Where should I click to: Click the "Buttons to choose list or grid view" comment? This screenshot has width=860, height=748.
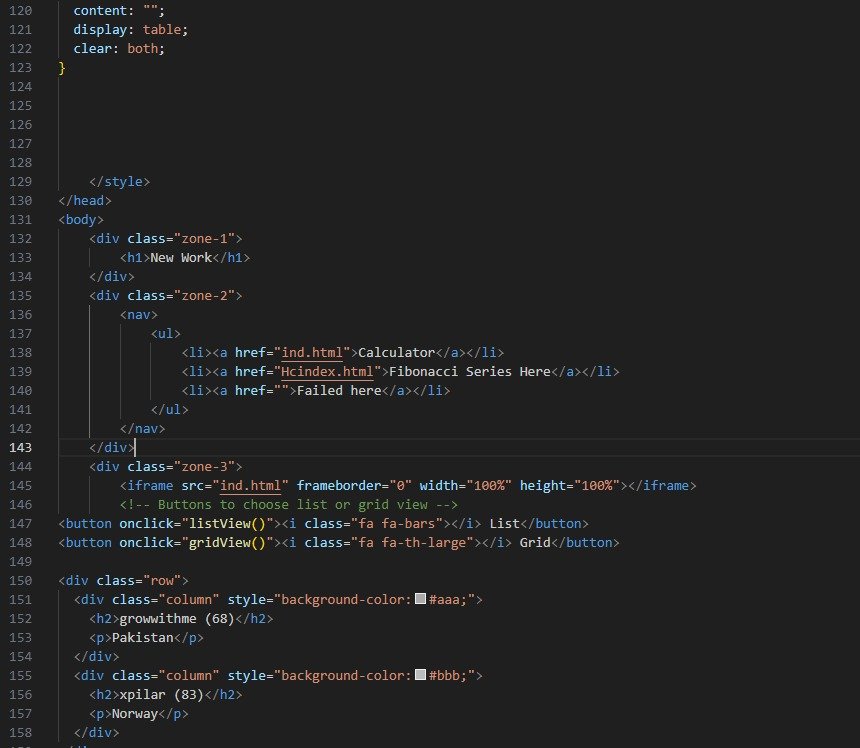pos(288,505)
